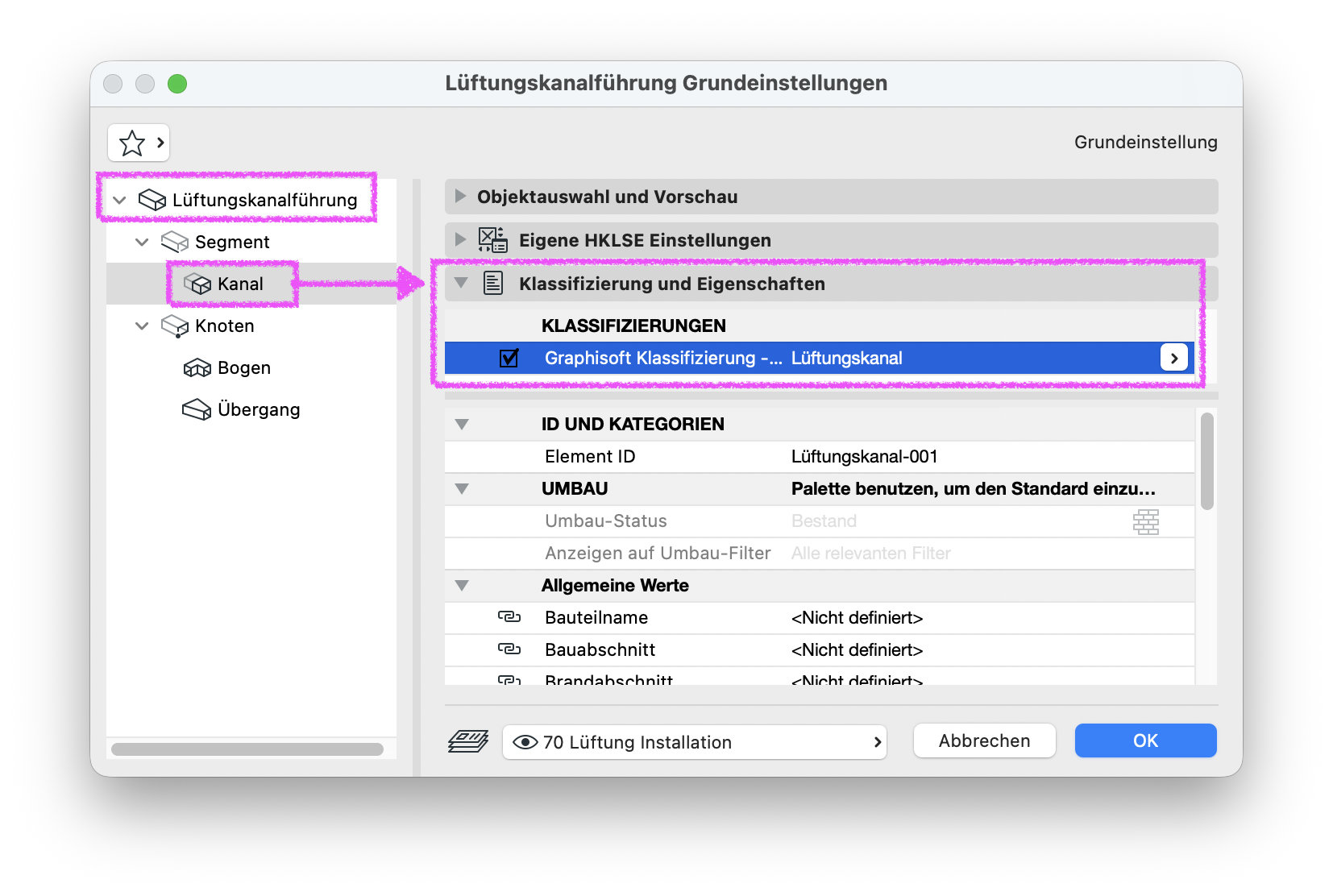Click the Eigene HKLSE Einstellungen icon
This screenshot has height=896, width=1333.
tap(492, 240)
